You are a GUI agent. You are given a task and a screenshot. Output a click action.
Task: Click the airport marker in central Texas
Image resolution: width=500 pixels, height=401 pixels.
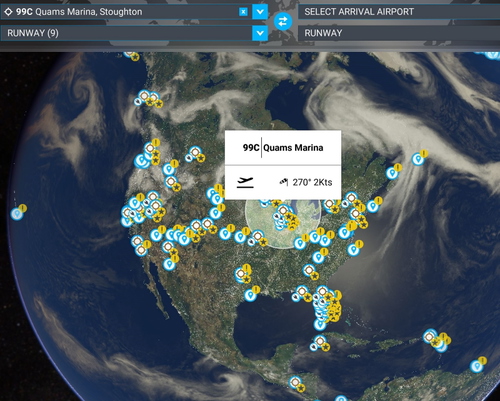pos(241,274)
